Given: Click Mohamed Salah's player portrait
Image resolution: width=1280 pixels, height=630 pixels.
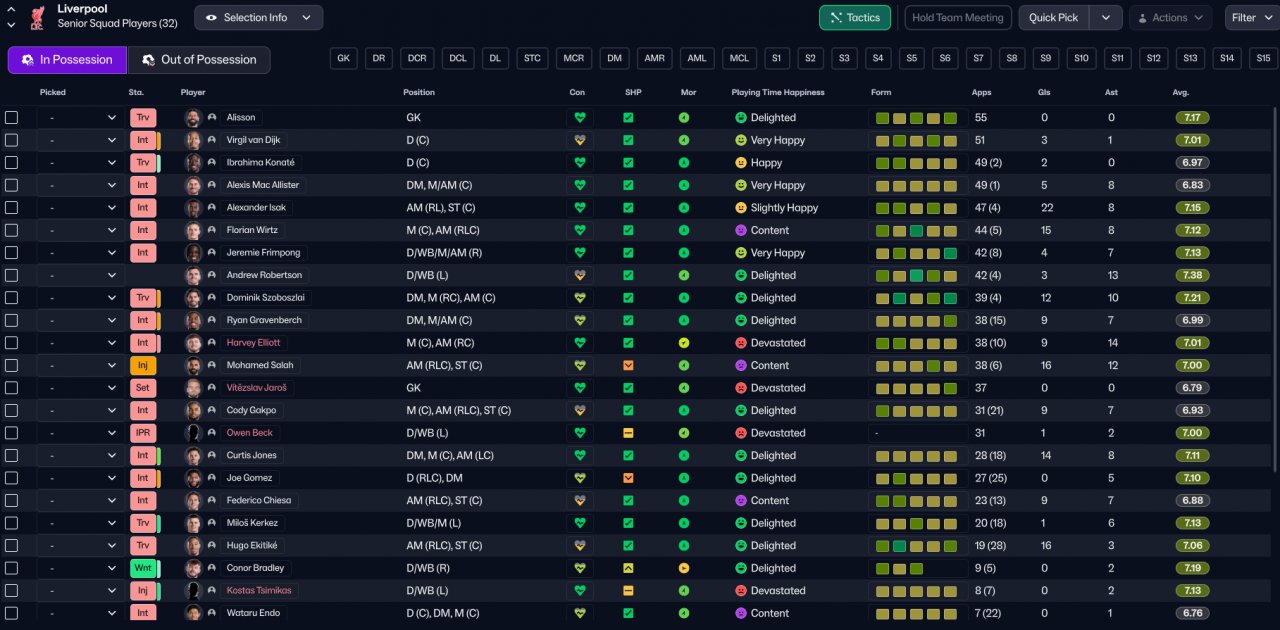Looking at the screenshot, I should (193, 365).
